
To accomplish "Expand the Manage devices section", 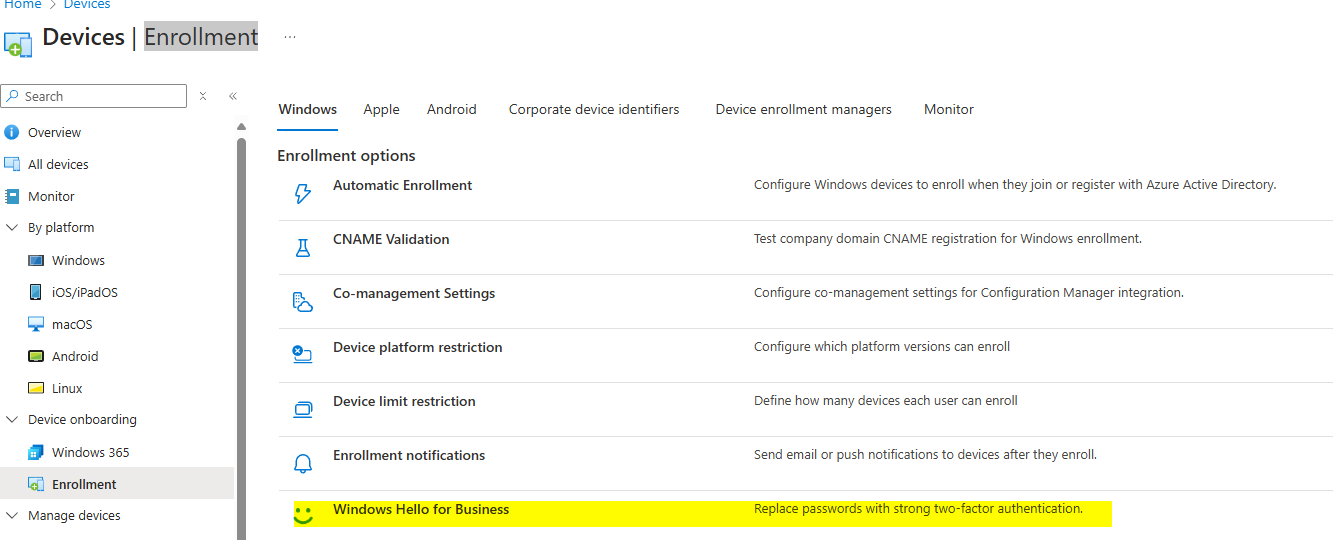I will click(x=12, y=516).
